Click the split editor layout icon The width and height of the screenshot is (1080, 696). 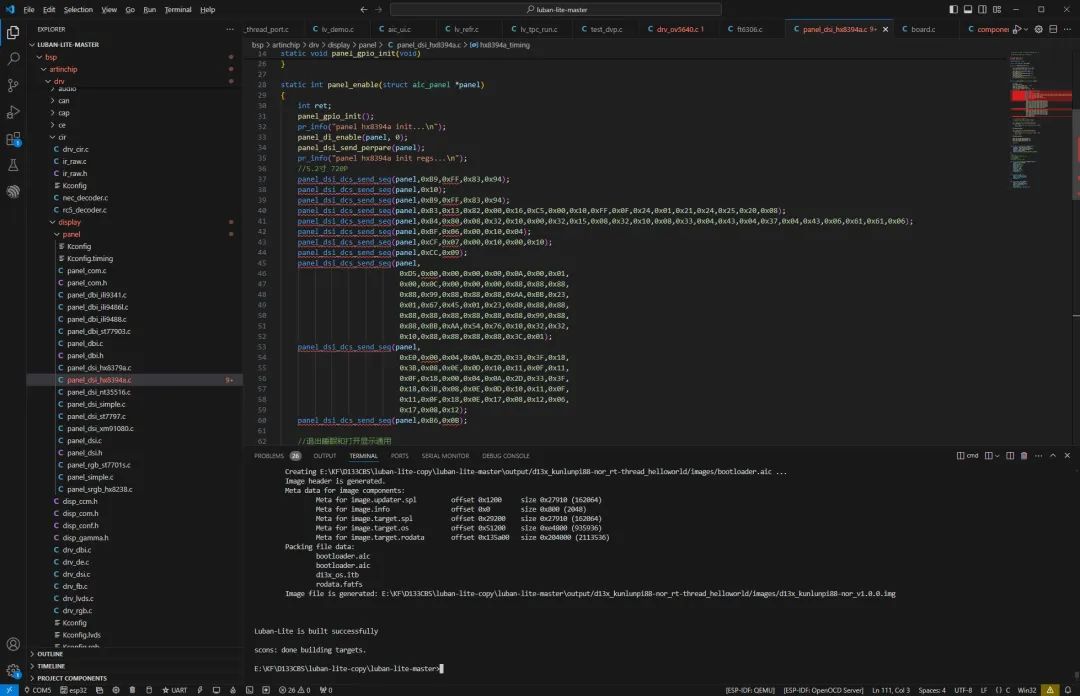pyautogui.click(x=1053, y=29)
